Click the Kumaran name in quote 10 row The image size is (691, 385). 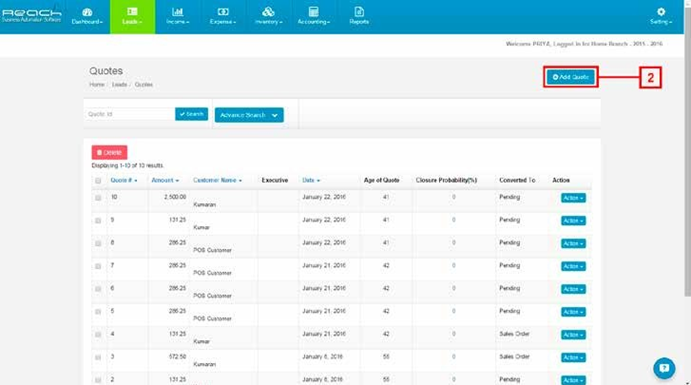(x=204, y=205)
